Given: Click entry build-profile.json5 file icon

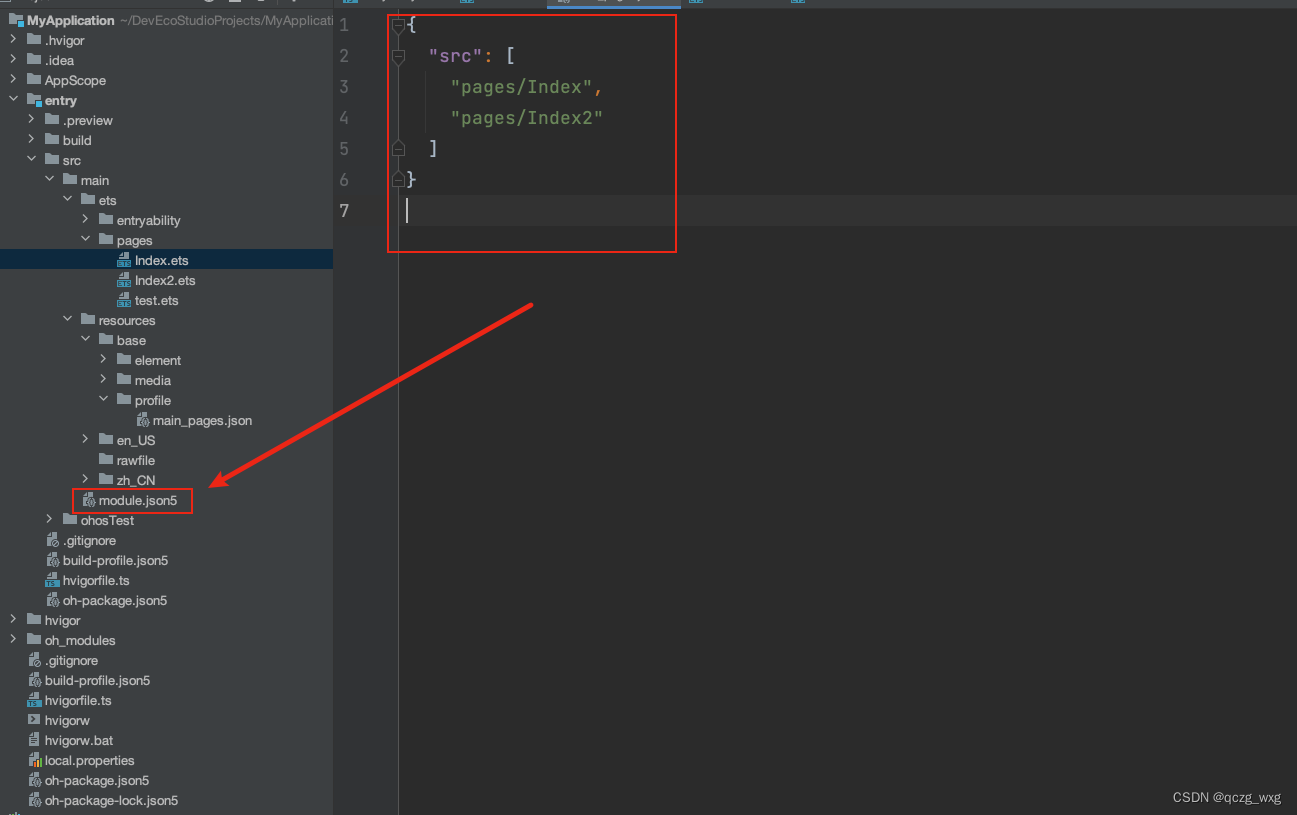Looking at the screenshot, I should [52, 560].
